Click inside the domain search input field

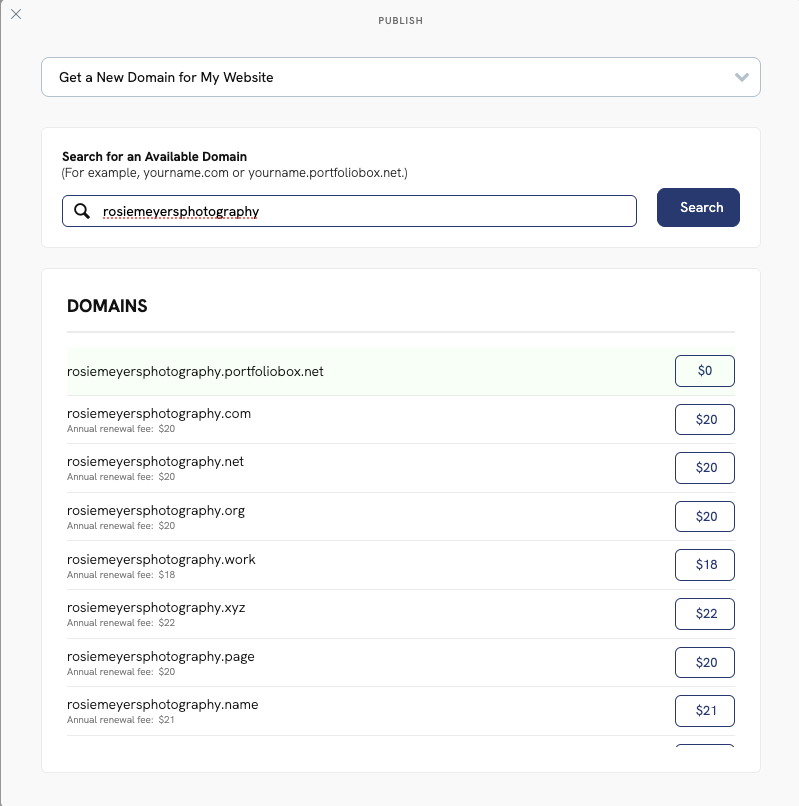pos(350,211)
